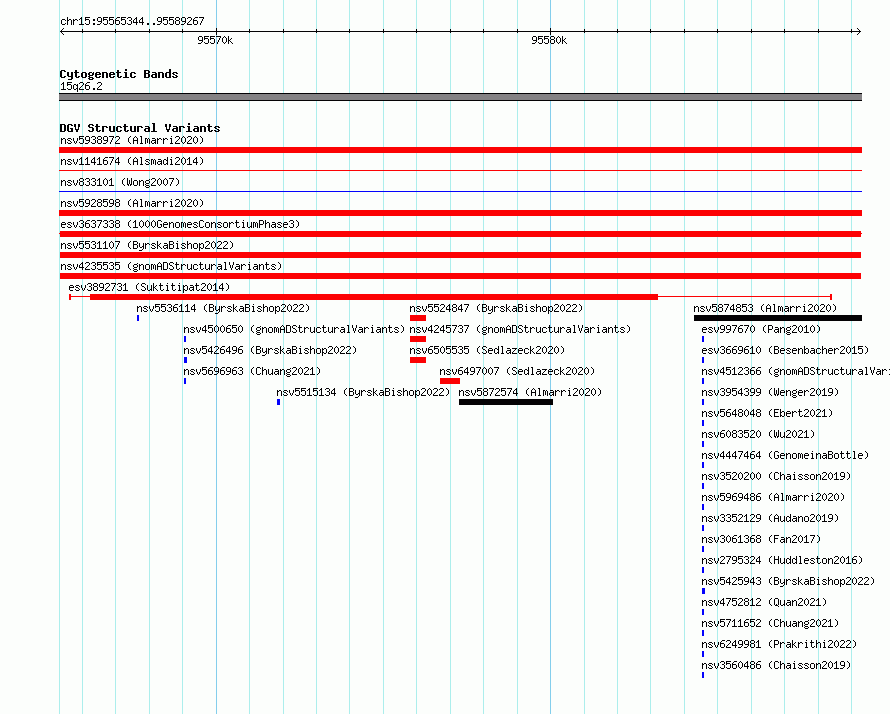Click the gray 15q26.2 cytogenetic band bar

click(460, 97)
